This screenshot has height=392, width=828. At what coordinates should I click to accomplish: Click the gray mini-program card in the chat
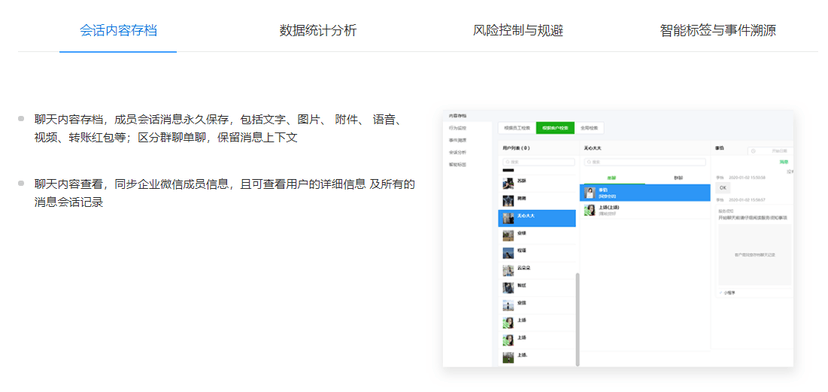755,255
